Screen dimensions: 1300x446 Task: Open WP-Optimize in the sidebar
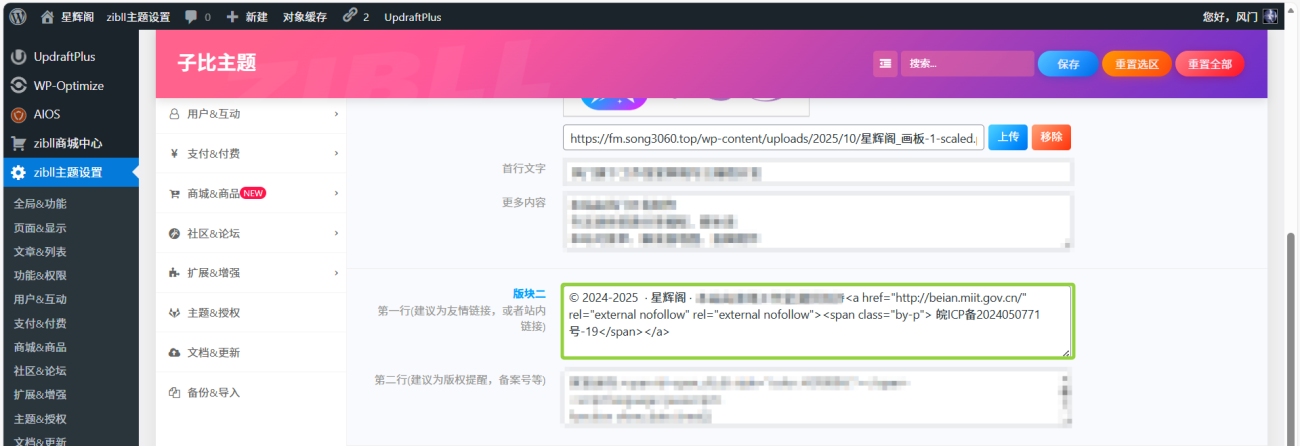[68, 86]
